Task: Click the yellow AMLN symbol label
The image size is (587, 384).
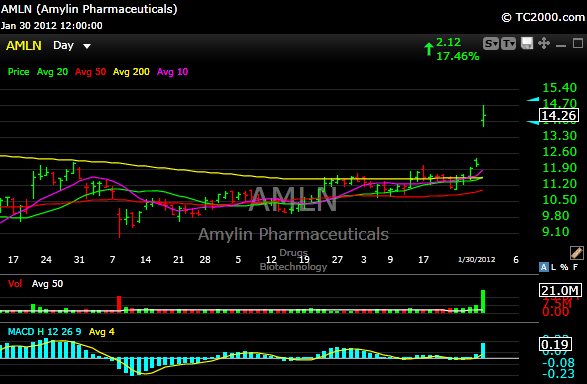Action: point(24,46)
